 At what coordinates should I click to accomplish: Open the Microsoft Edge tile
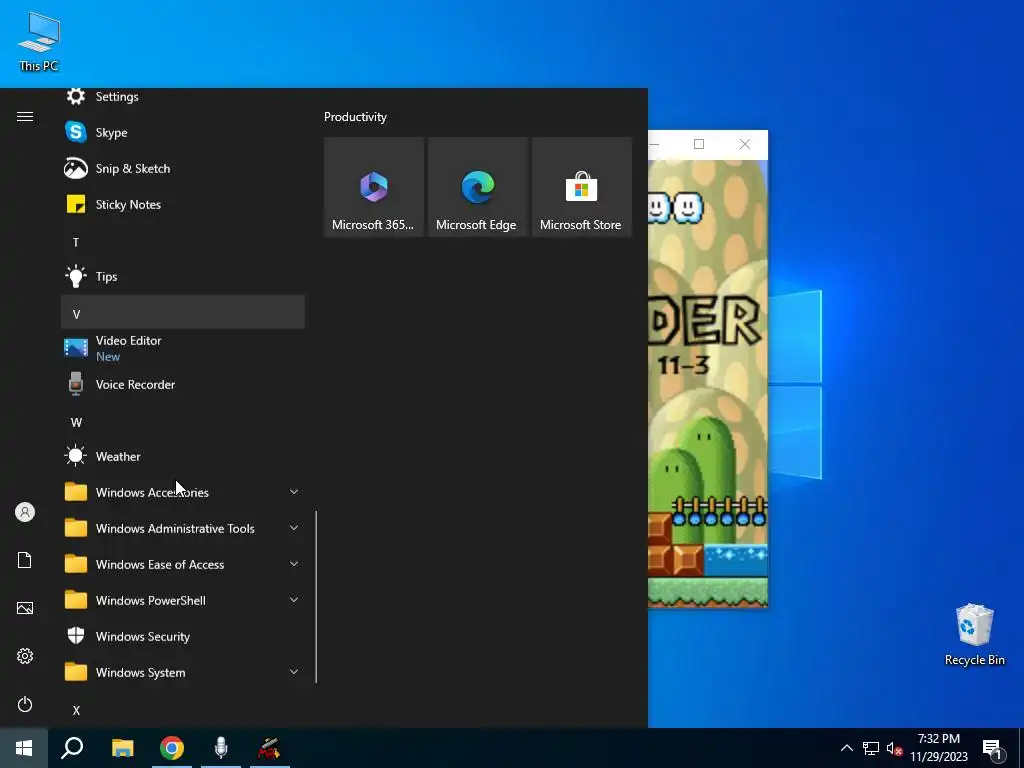[x=477, y=187]
